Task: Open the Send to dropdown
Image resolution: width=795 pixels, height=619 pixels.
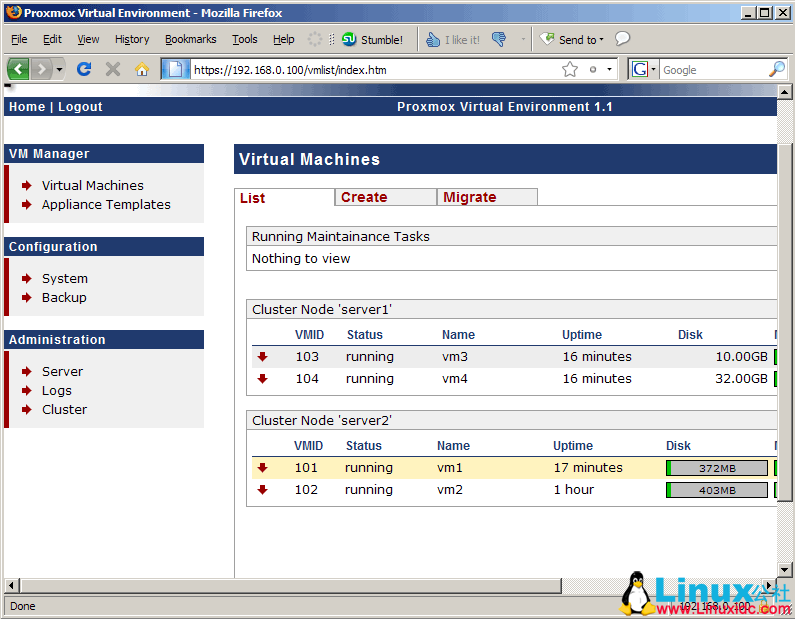Action: [573, 40]
